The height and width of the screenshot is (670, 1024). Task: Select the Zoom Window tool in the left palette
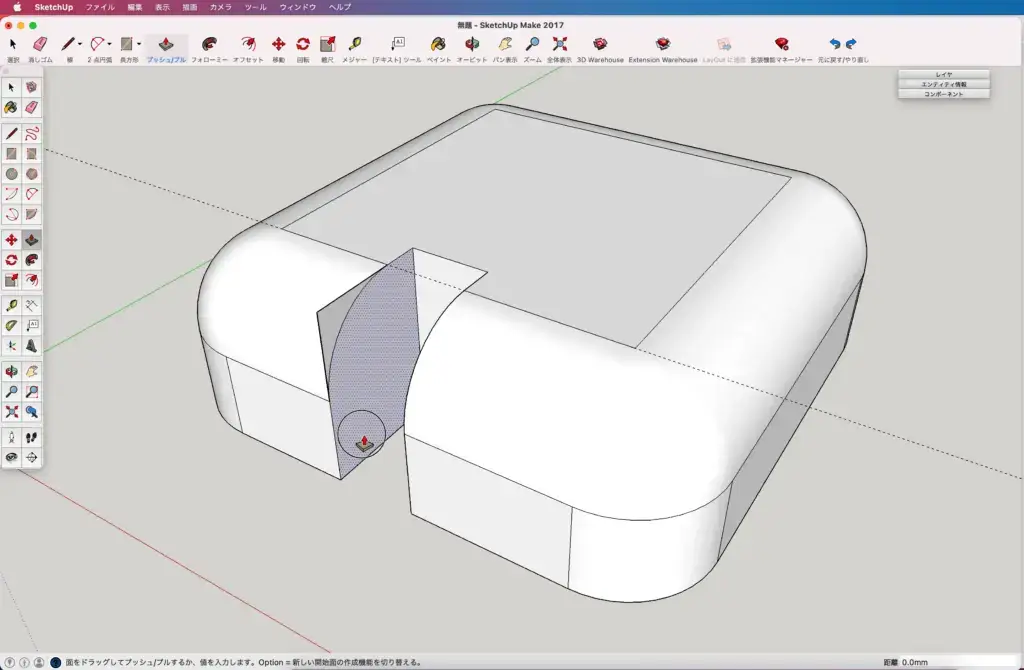31,391
